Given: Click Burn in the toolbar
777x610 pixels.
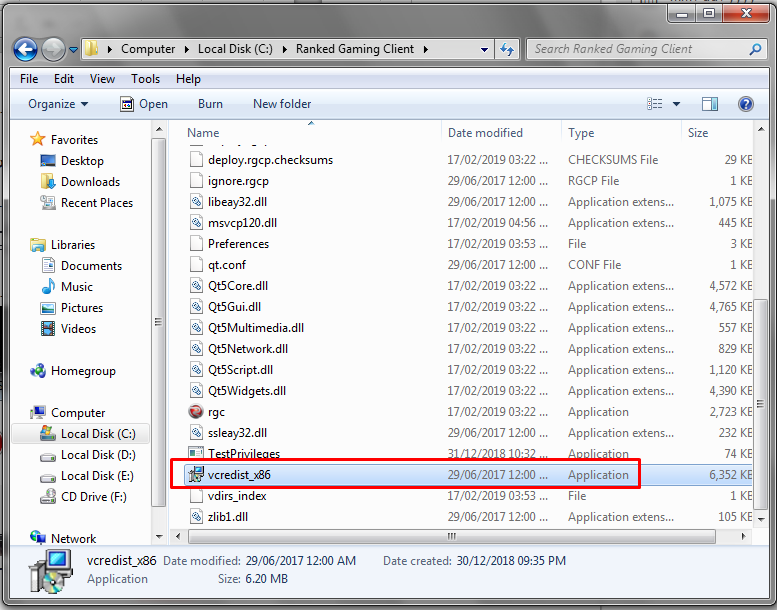Looking at the screenshot, I should tap(210, 104).
